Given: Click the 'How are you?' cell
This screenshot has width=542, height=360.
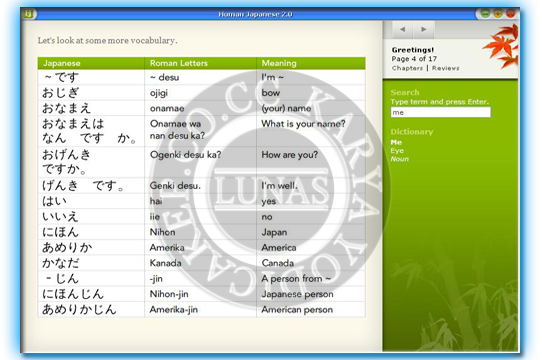Looking at the screenshot, I should coord(311,162).
